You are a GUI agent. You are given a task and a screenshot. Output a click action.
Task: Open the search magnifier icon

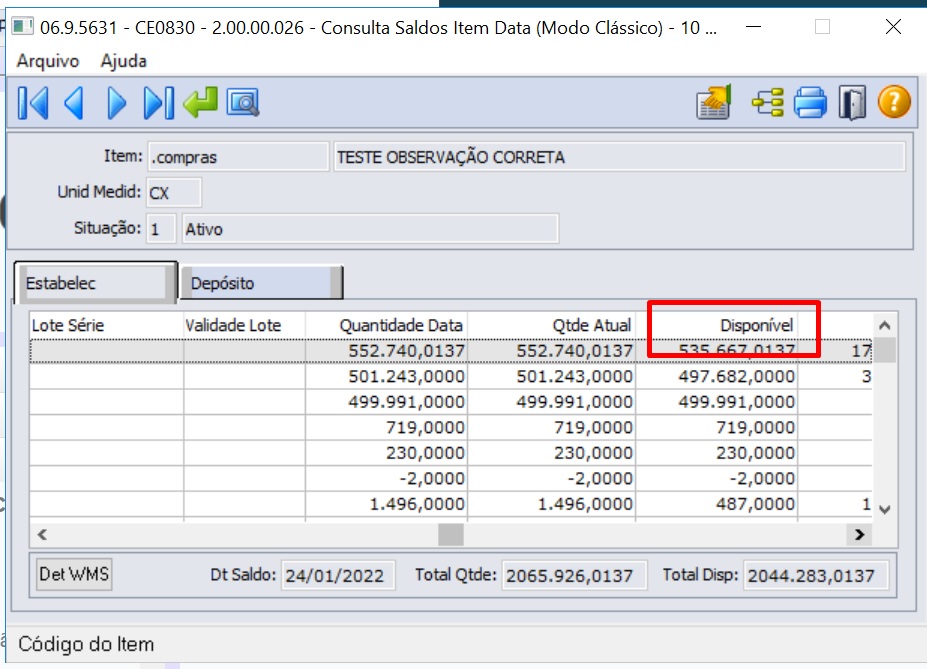pyautogui.click(x=242, y=103)
